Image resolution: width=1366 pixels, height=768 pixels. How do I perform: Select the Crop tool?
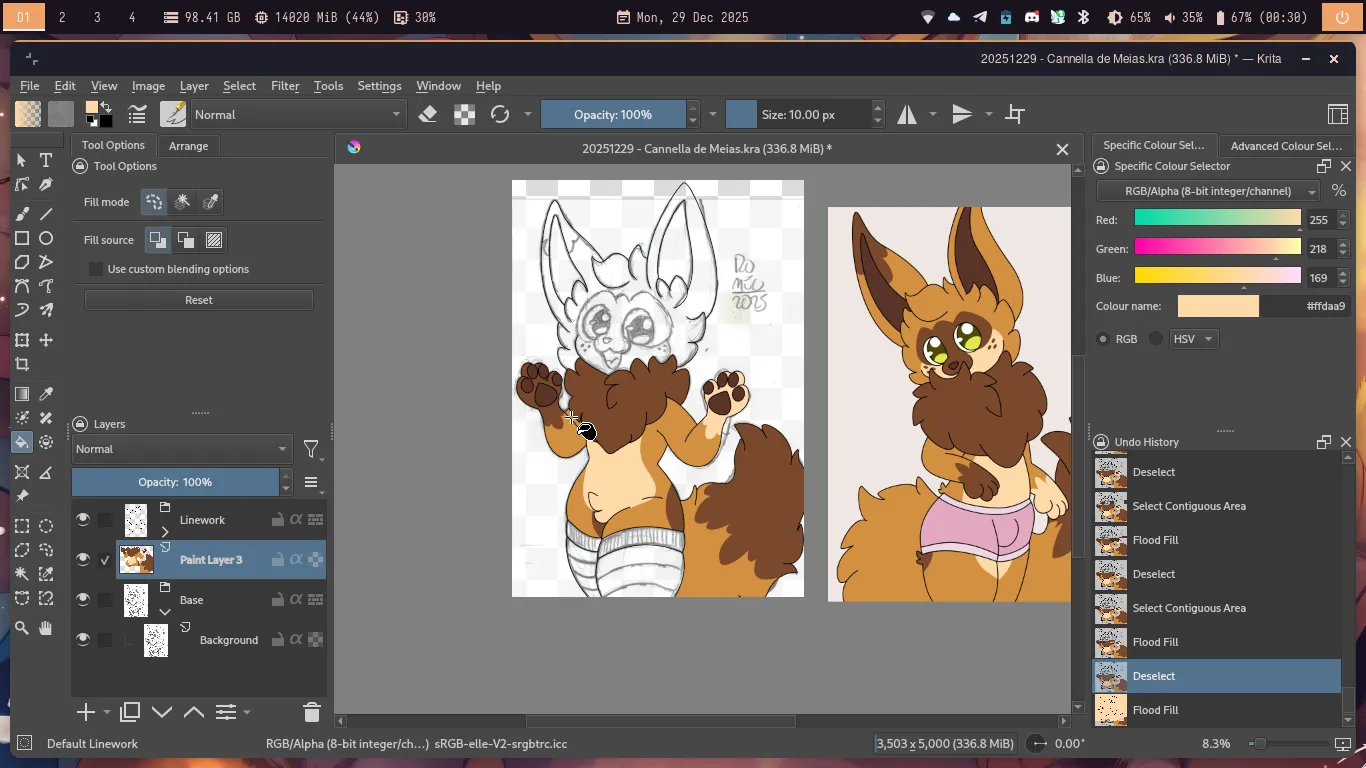click(x=22, y=365)
